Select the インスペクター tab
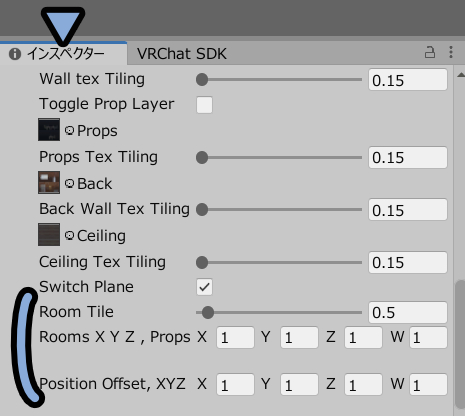 (x=63, y=54)
